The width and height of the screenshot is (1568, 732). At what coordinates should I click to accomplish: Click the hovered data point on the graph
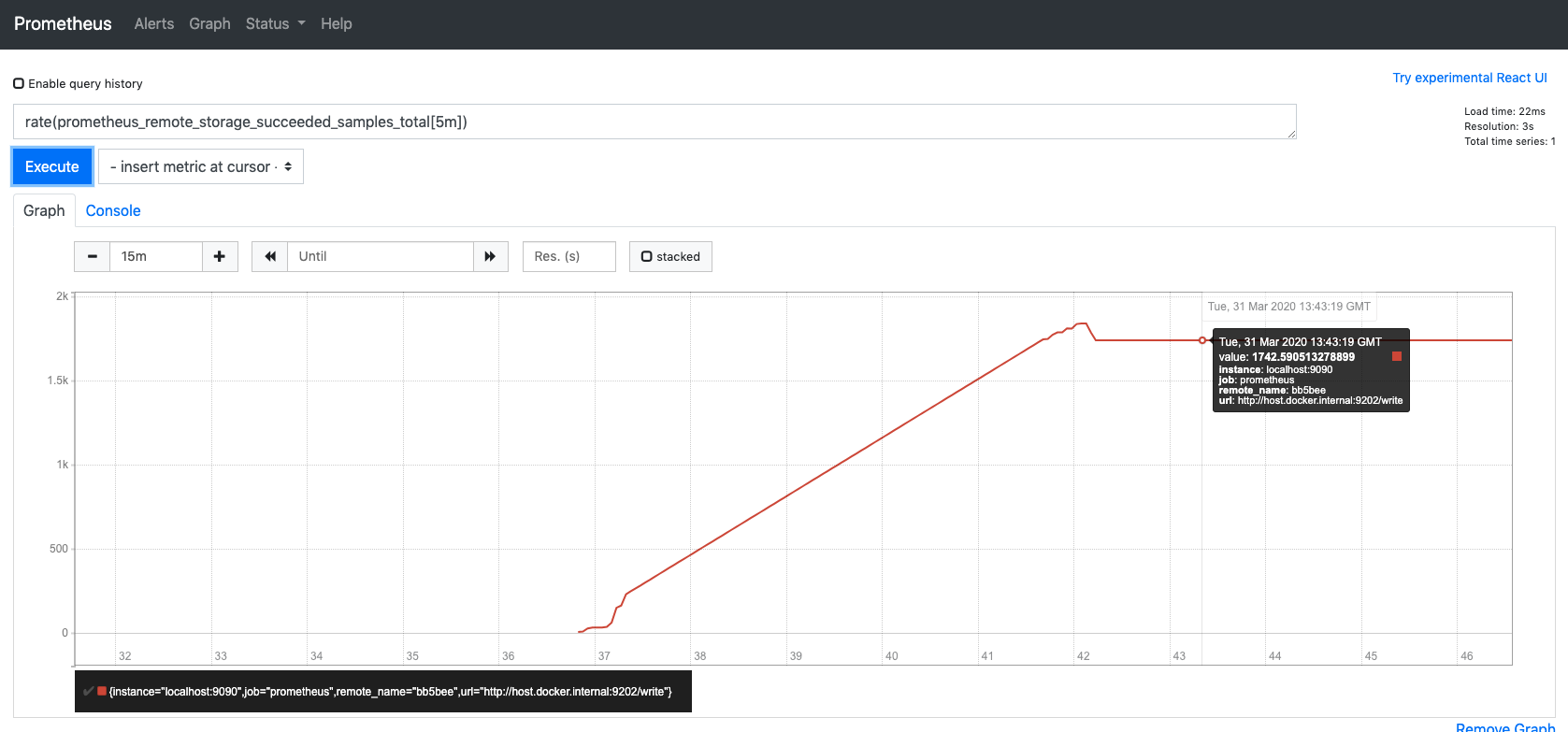[x=1202, y=340]
